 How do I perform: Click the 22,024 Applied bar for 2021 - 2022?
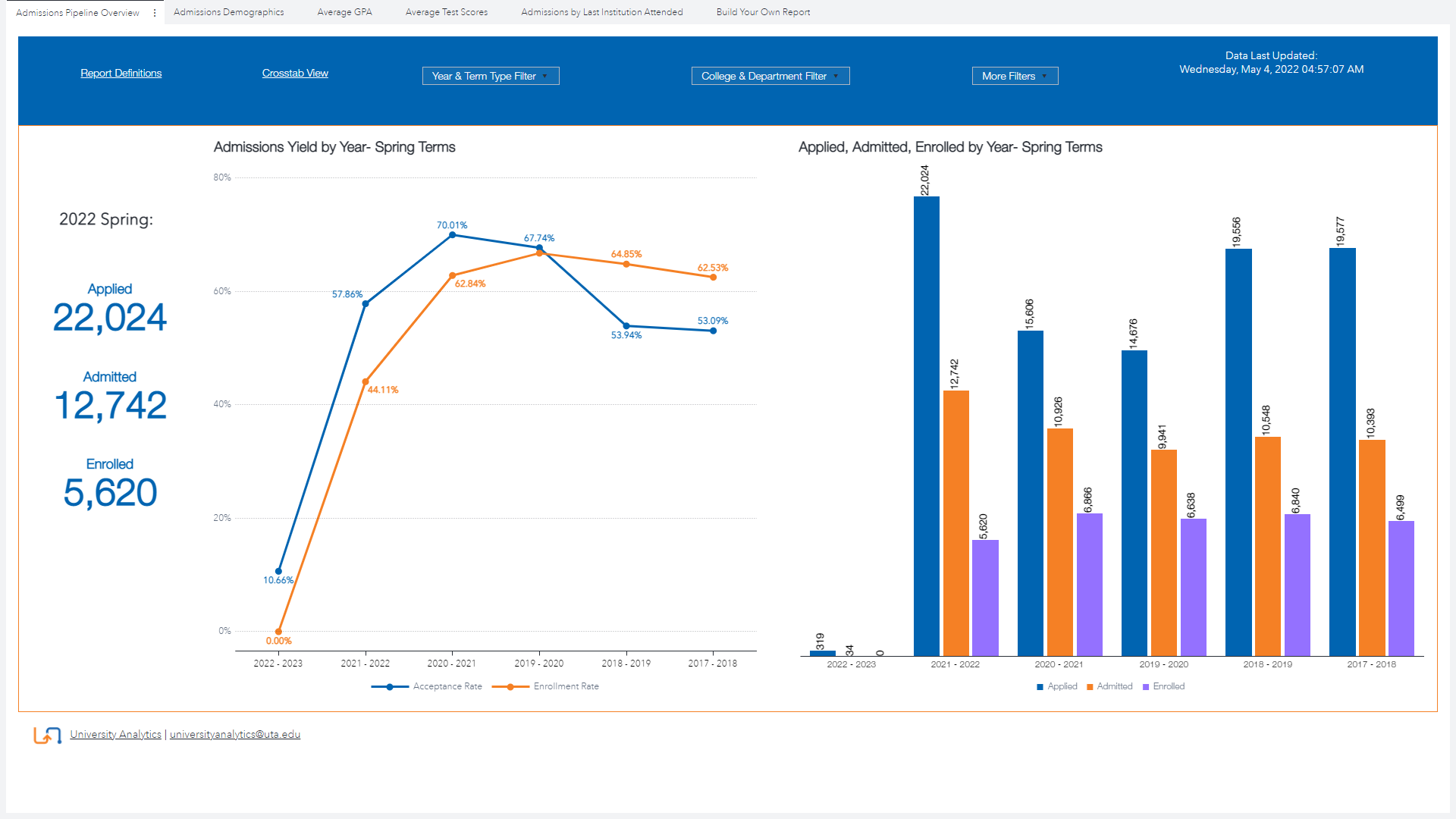(926, 425)
